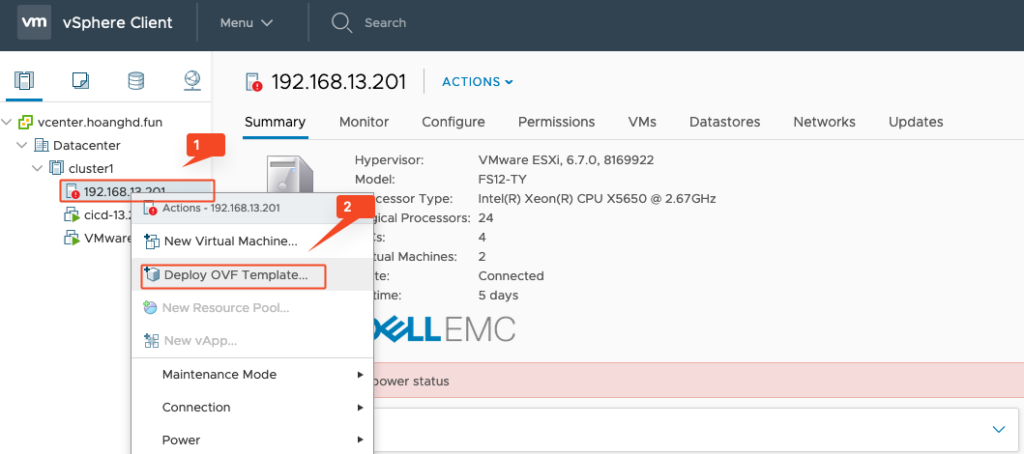Screen dimensions: 1024x454
Task: Open the Connection submenu
Action: (252, 407)
